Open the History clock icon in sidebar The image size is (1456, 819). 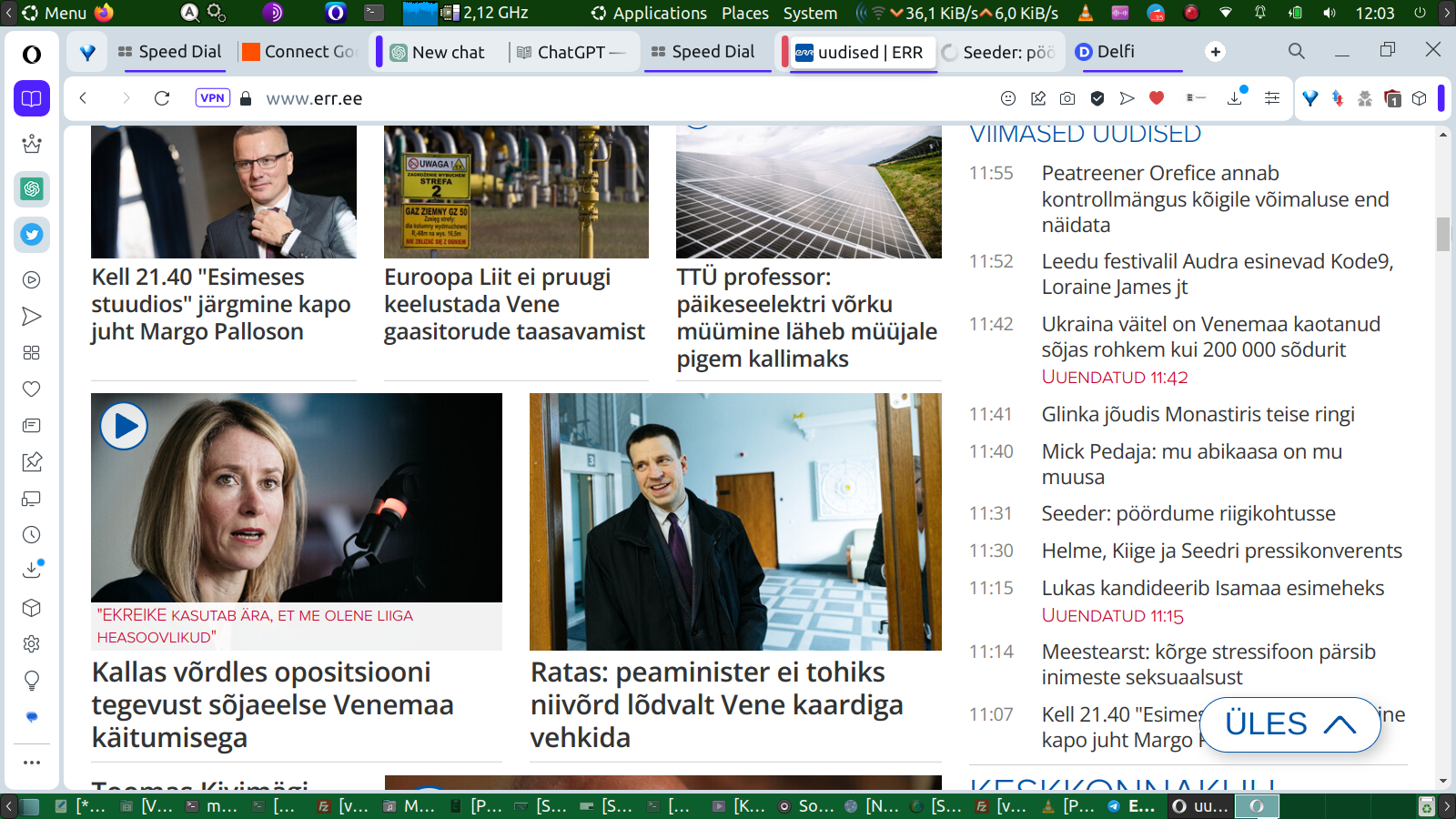(32, 535)
